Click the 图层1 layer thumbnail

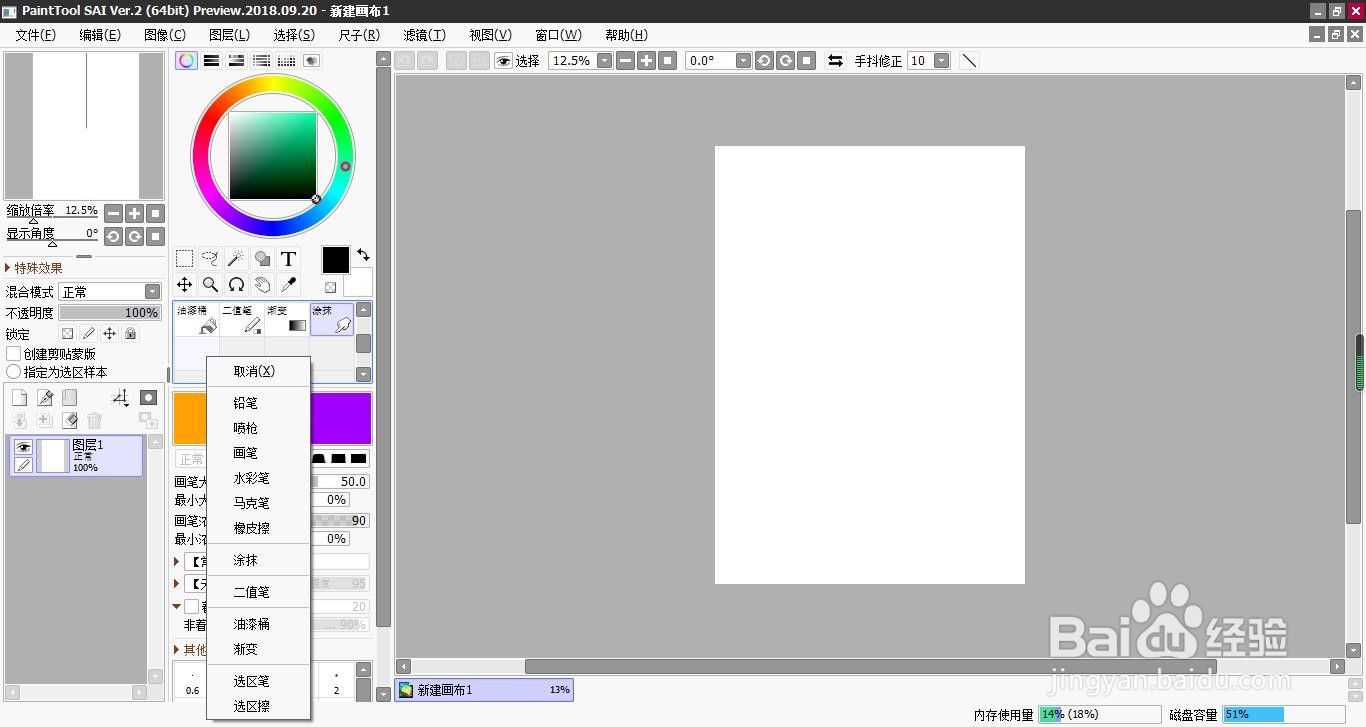click(51, 456)
